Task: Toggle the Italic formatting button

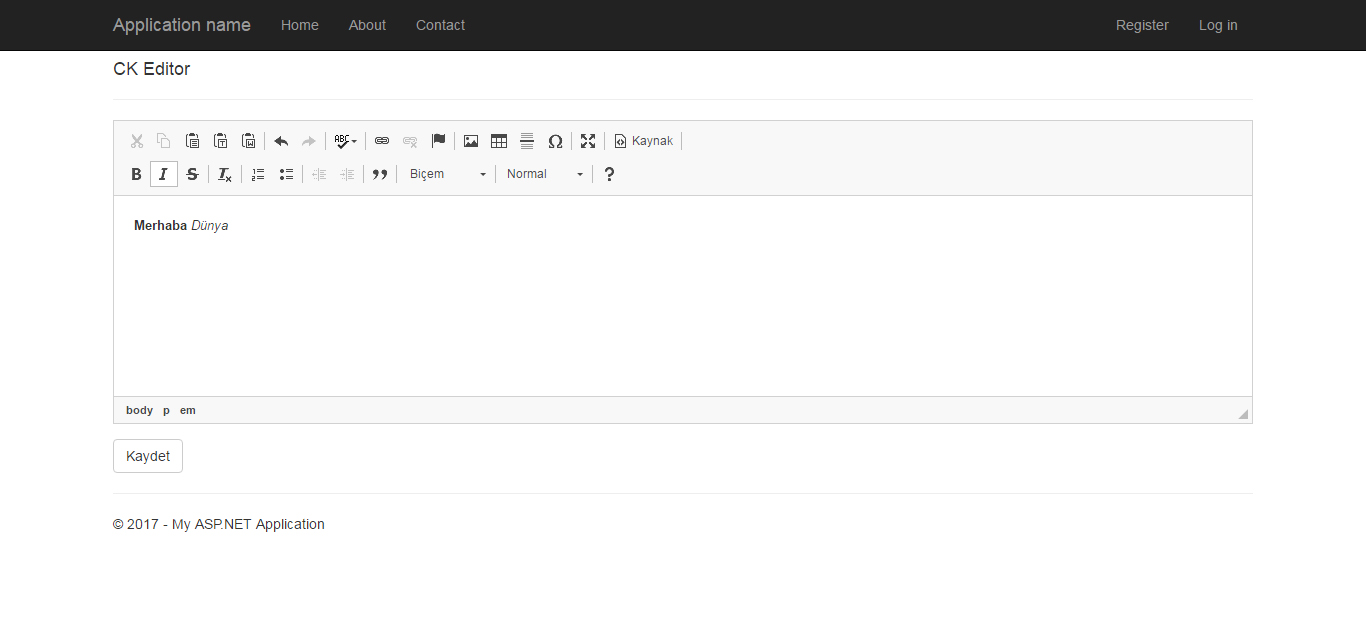Action: [164, 174]
